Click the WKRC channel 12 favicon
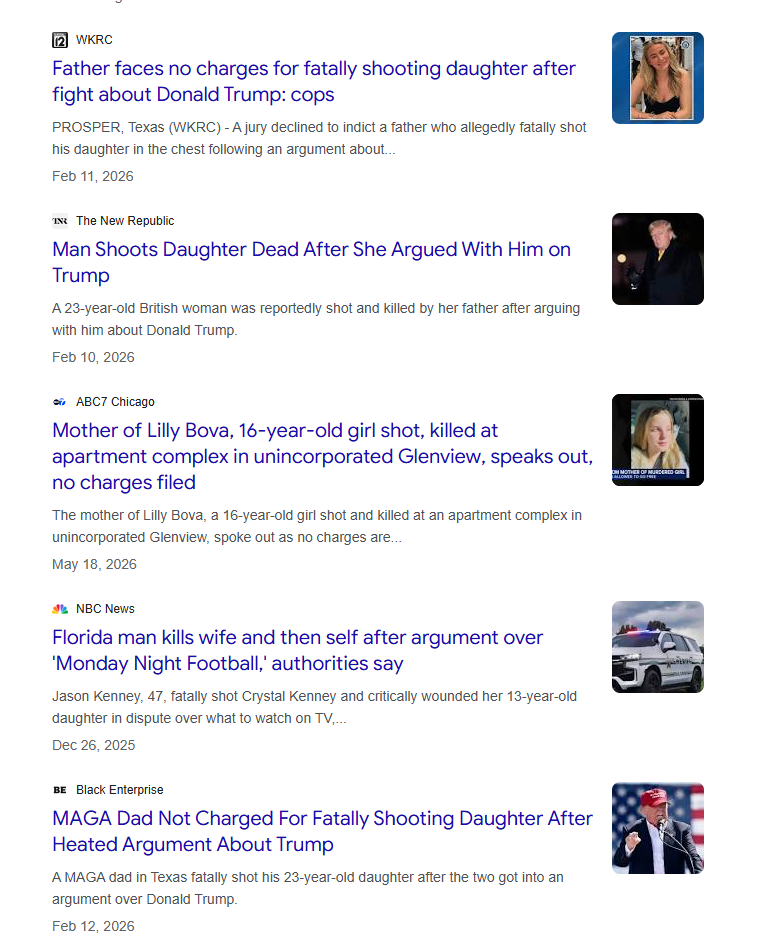This screenshot has width=764, height=948. pyautogui.click(x=60, y=40)
